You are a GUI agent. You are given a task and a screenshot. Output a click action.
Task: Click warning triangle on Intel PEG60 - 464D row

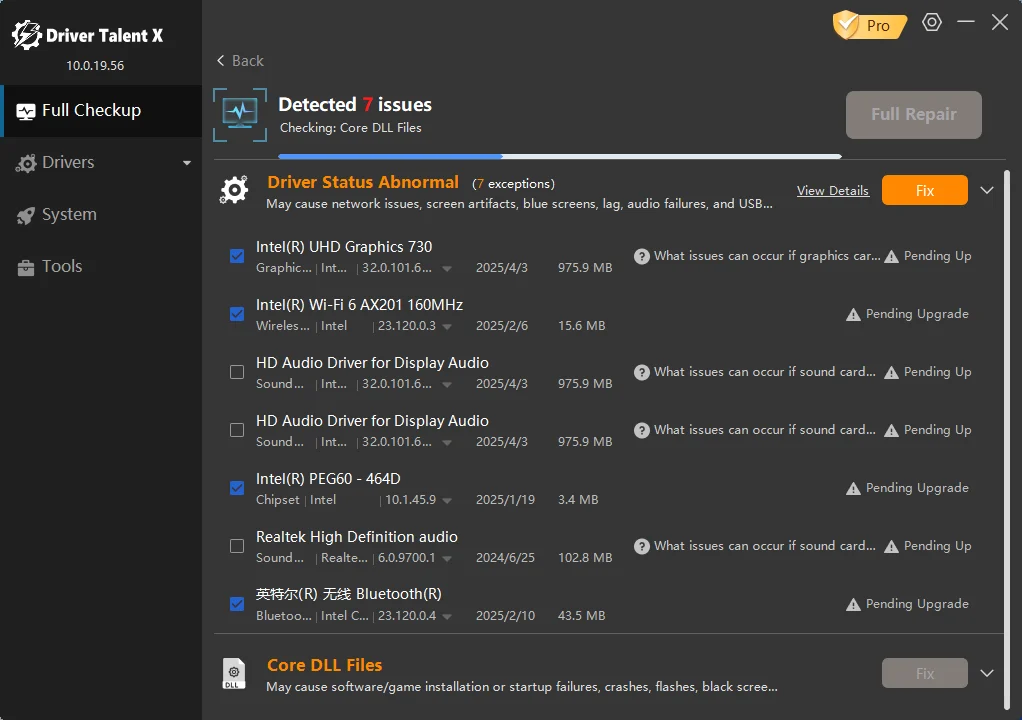853,489
